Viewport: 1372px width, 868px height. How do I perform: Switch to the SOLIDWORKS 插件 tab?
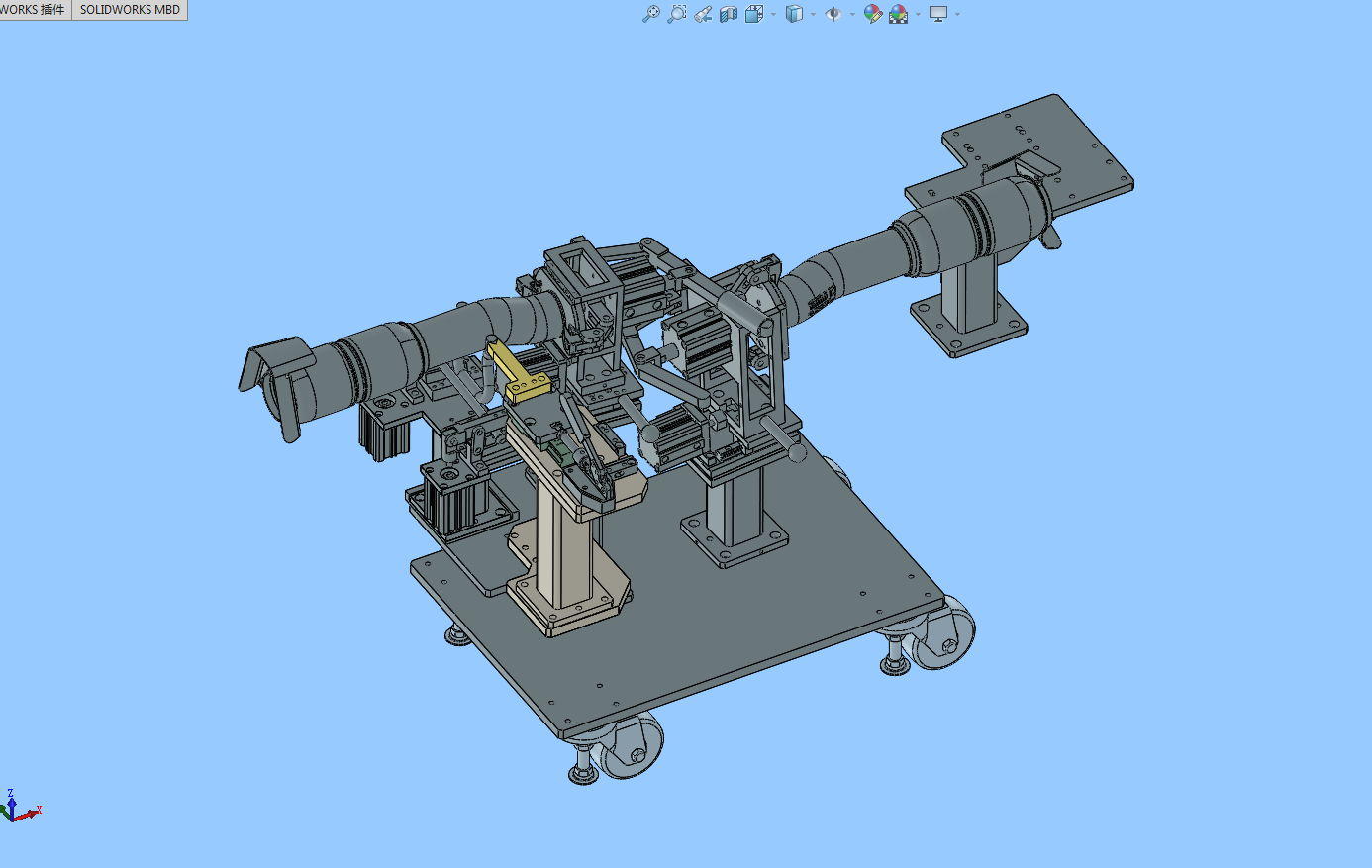[34, 10]
